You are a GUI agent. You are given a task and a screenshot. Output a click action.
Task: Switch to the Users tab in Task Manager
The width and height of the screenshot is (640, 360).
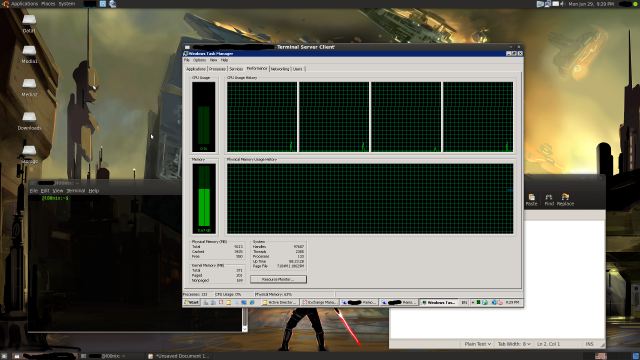pos(298,69)
